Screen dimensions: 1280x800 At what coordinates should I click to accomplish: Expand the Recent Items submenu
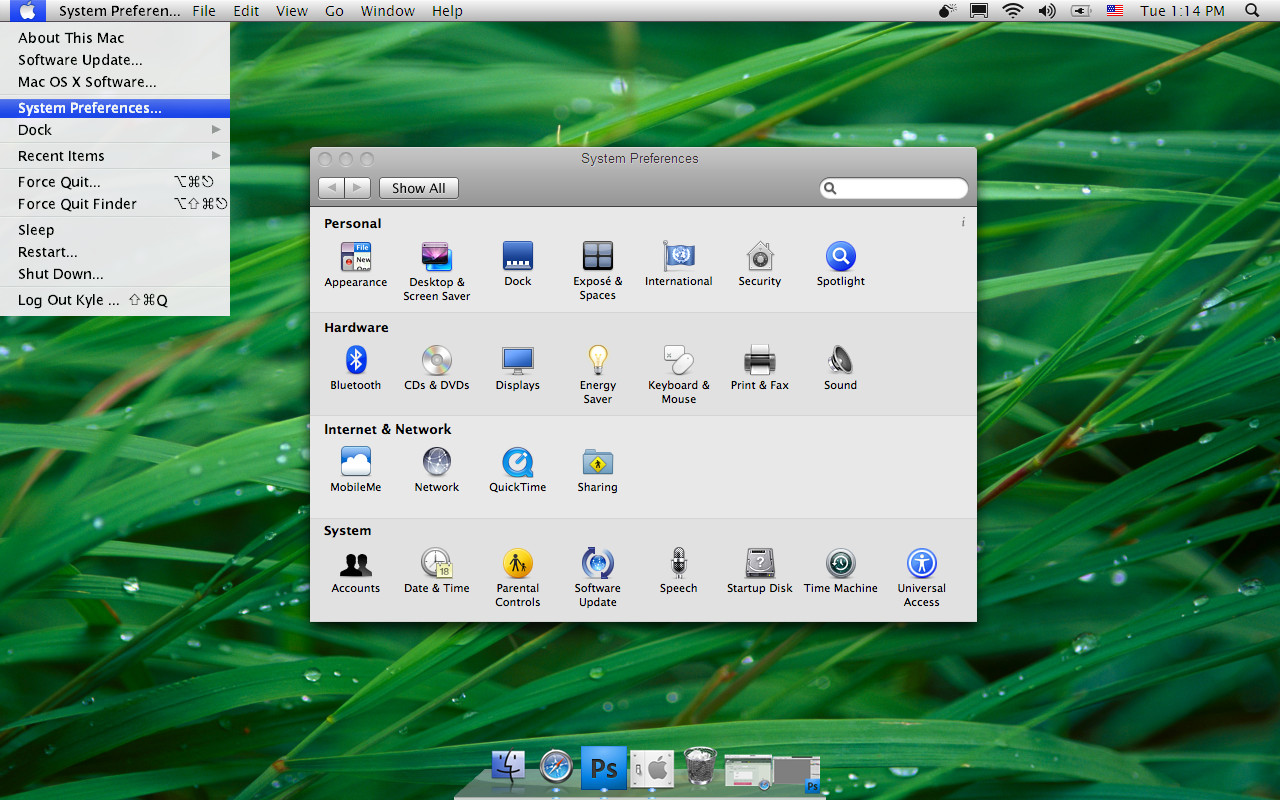60,155
